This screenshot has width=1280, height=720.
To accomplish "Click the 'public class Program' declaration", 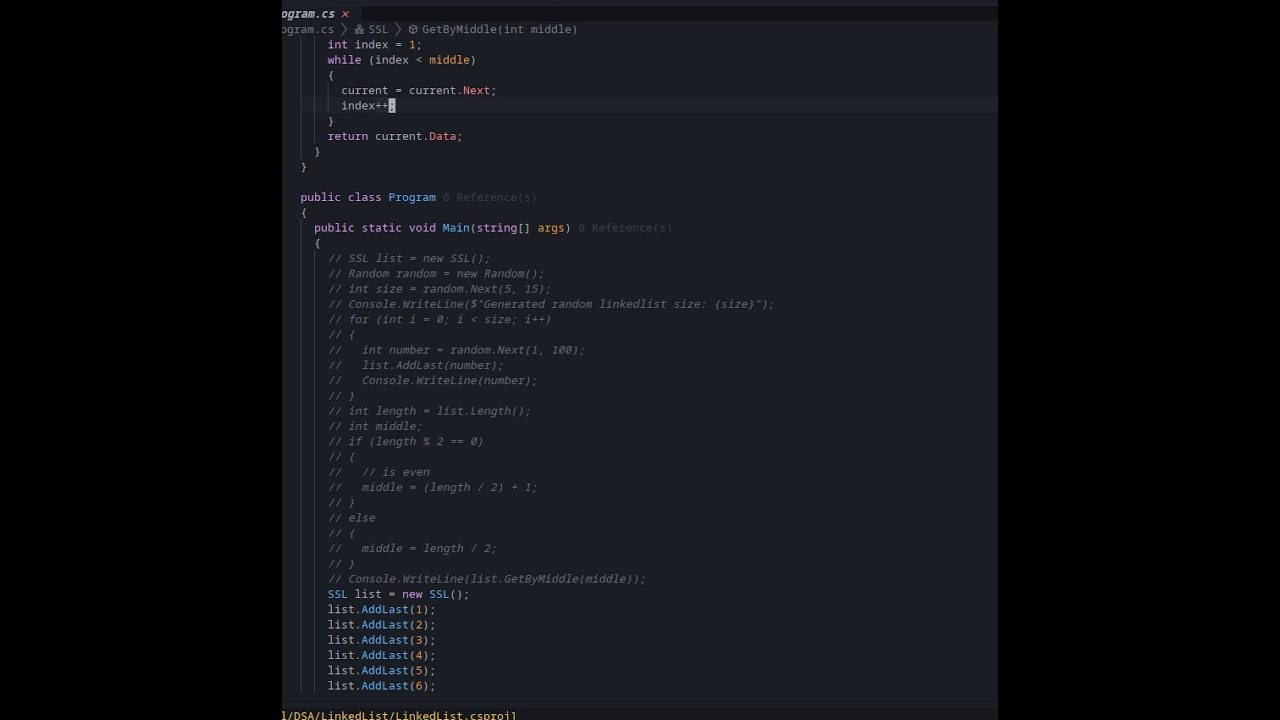I will click(x=368, y=197).
